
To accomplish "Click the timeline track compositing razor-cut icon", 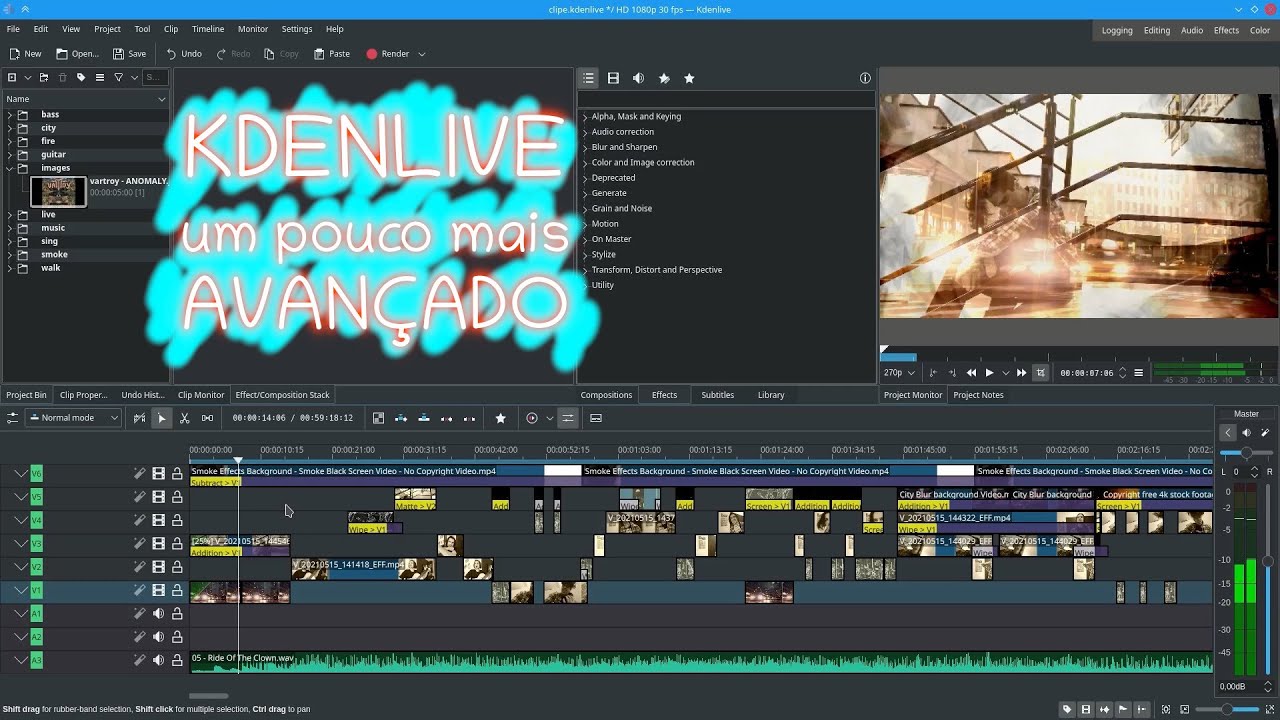I will pyautogui.click(x=139, y=418).
